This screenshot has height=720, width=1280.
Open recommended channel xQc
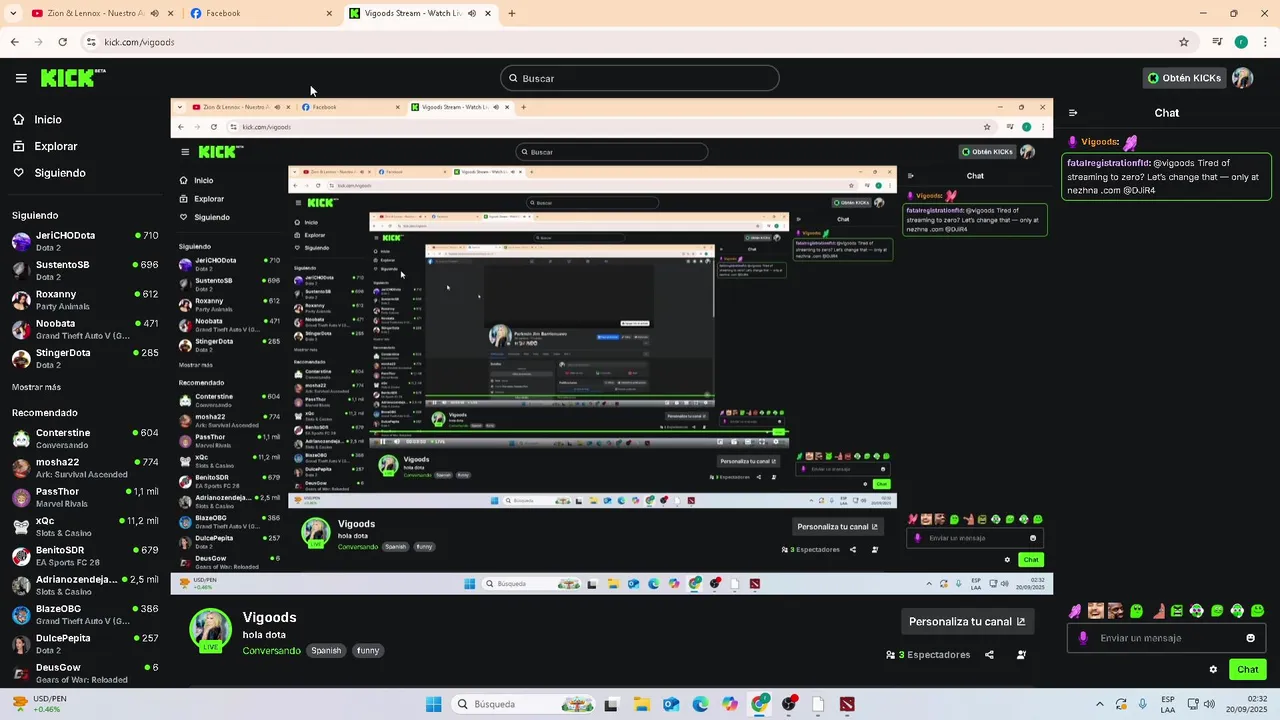tap(85, 526)
